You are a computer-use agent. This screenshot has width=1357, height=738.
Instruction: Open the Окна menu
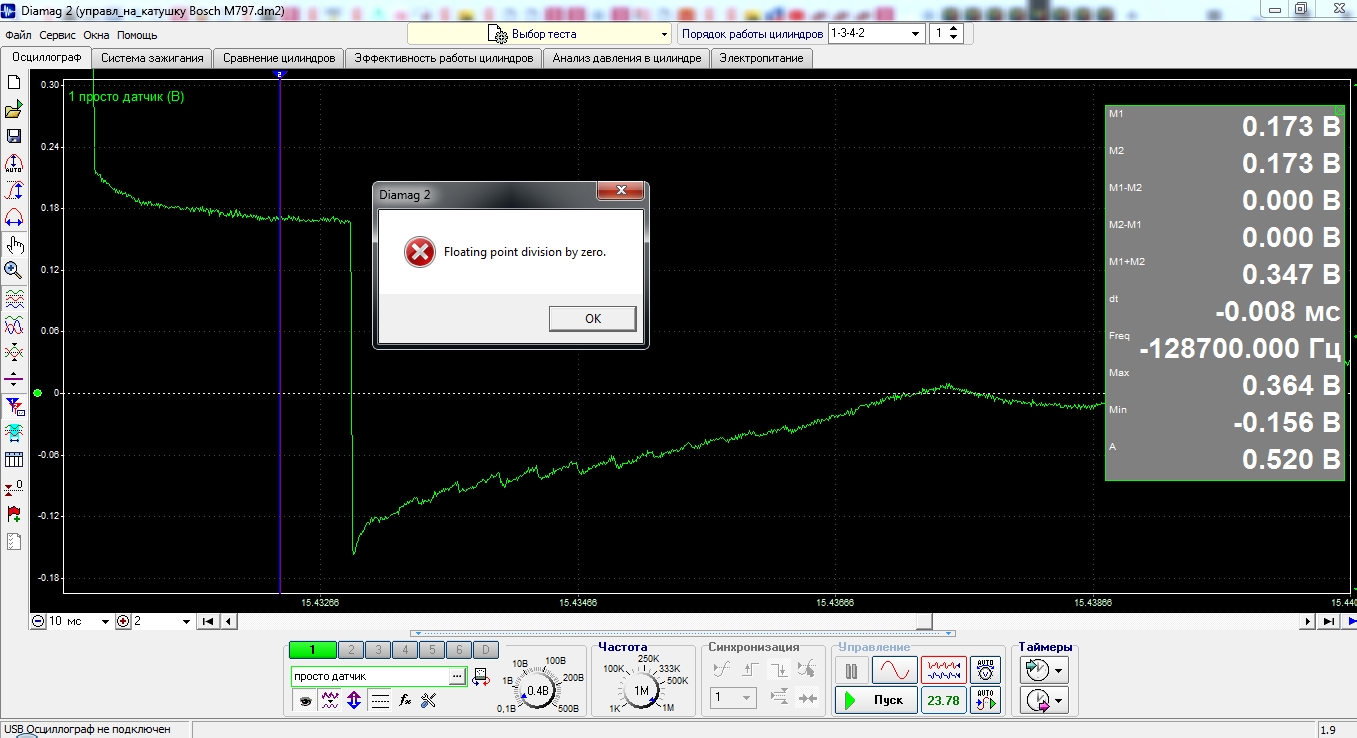tap(97, 34)
